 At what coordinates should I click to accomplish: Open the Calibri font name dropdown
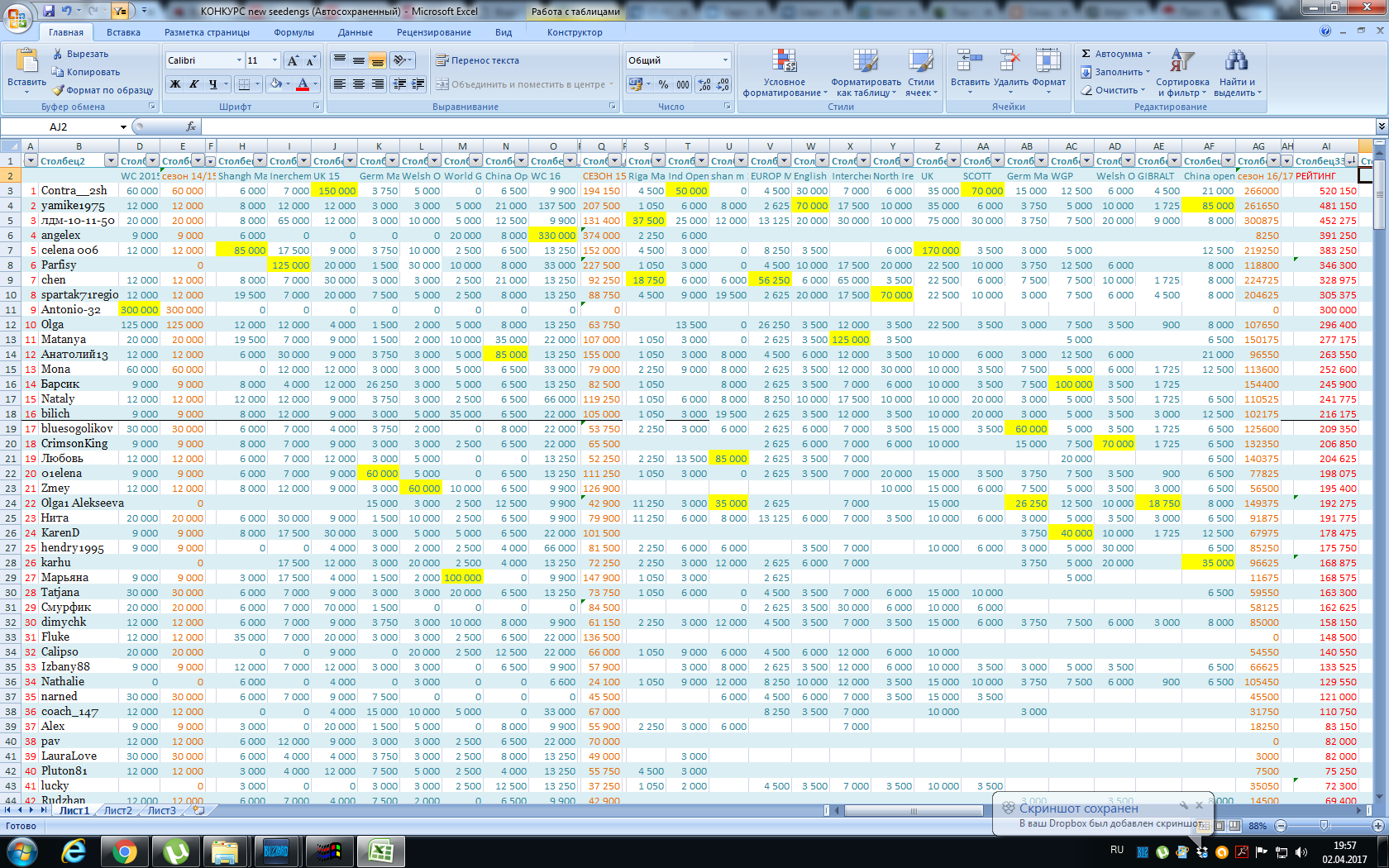point(239,60)
